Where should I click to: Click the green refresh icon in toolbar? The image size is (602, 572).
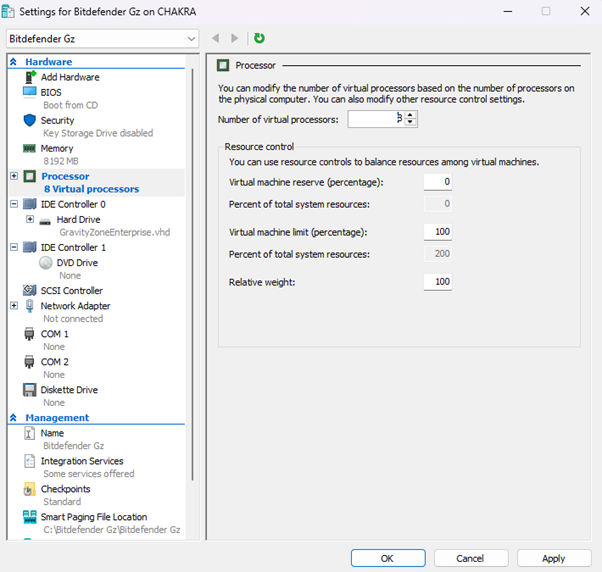pos(260,38)
